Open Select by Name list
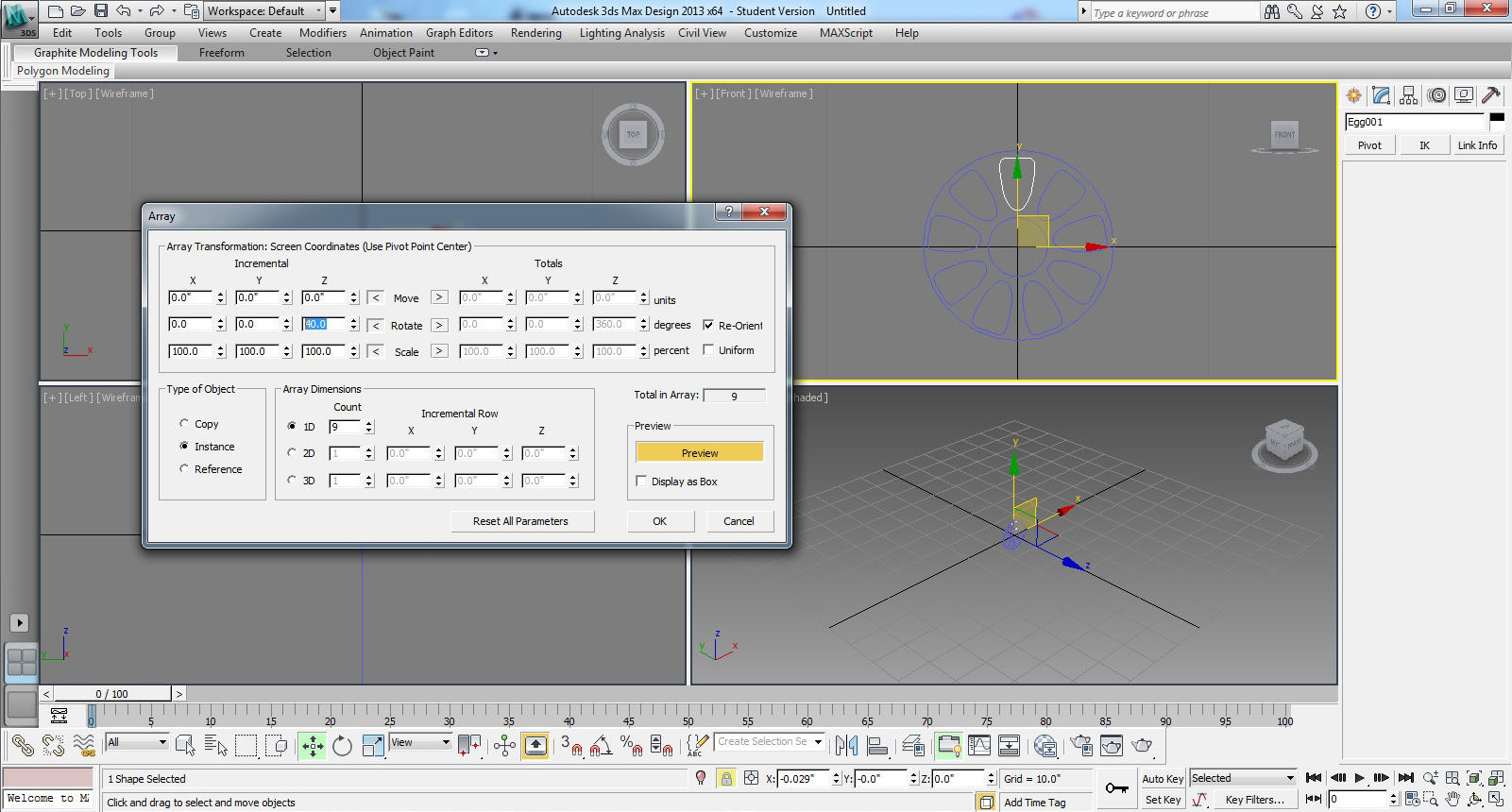Screen dimensions: 1512x812 216,746
